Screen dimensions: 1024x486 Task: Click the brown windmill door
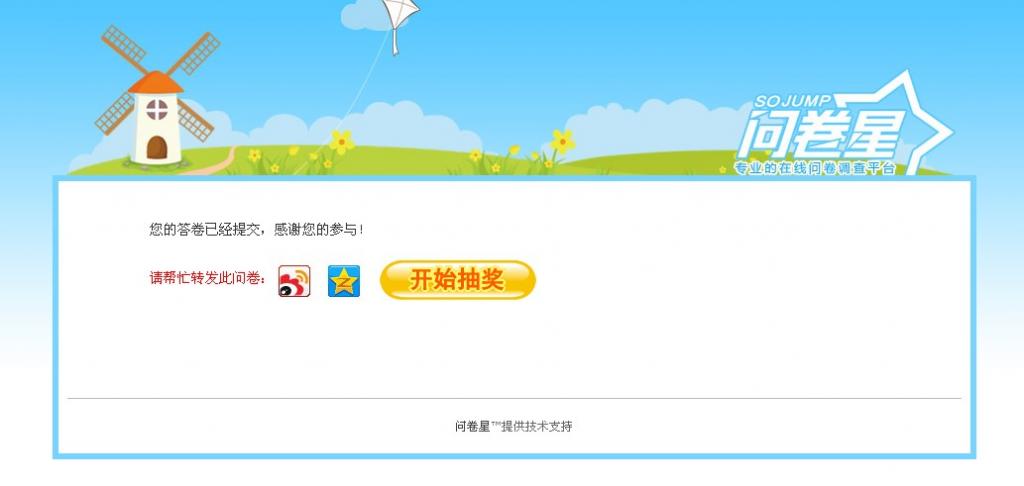click(x=157, y=148)
